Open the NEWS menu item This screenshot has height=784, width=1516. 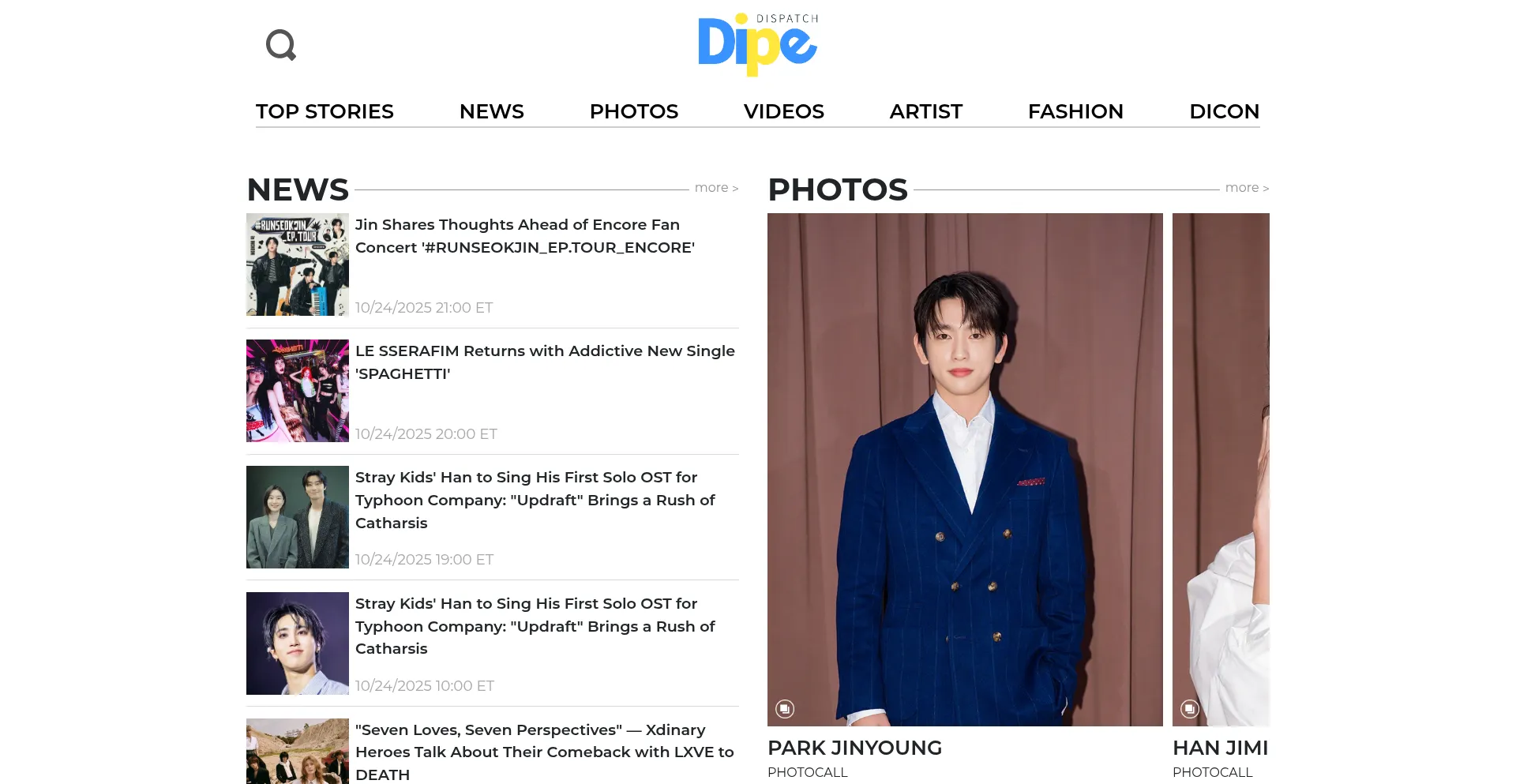click(492, 111)
